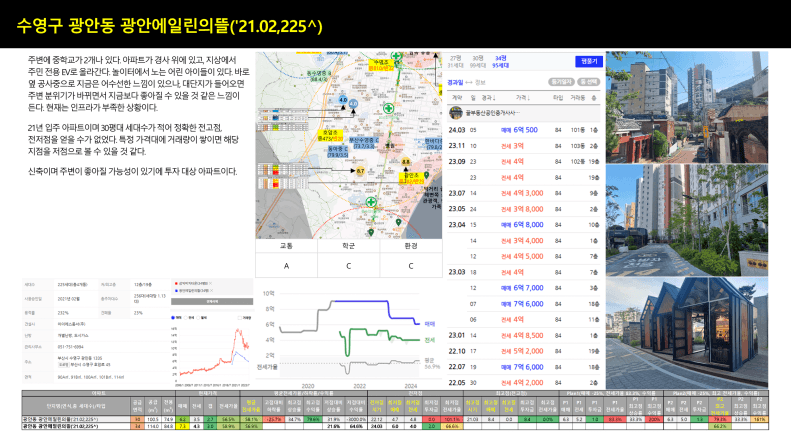The height and width of the screenshot is (445, 791).
Task: Click the 교통 rating header cell
Action: 286,246
